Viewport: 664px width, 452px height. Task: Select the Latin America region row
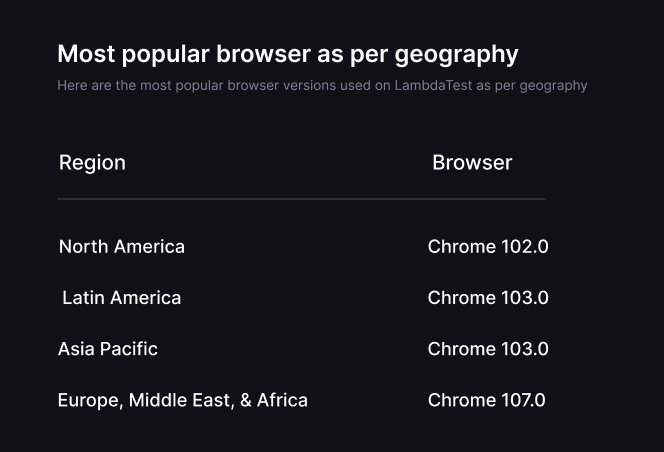pos(122,298)
